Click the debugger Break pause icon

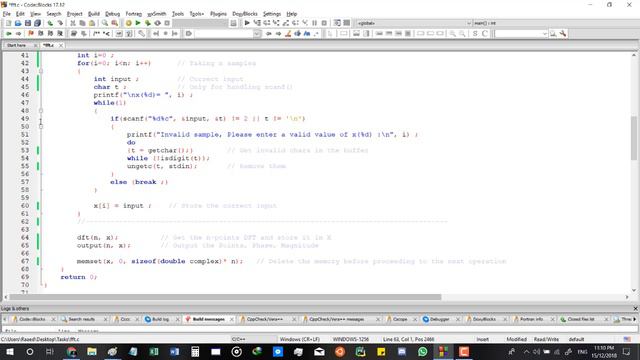(x=315, y=23)
